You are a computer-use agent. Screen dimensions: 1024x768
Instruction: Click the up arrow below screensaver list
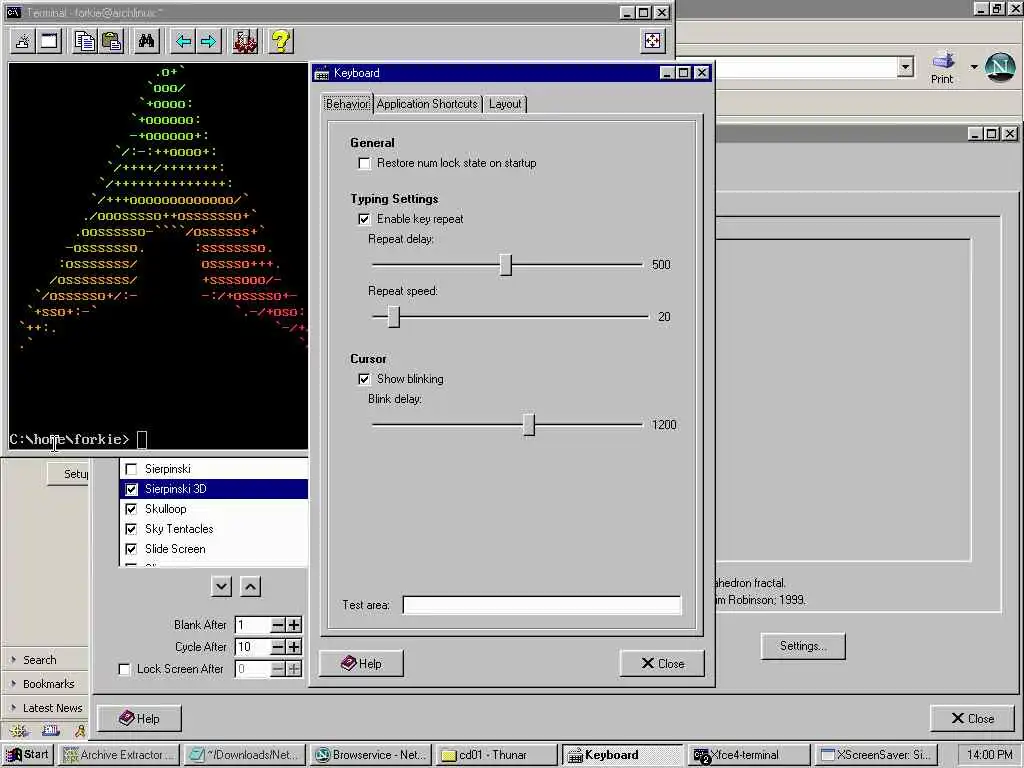250,586
